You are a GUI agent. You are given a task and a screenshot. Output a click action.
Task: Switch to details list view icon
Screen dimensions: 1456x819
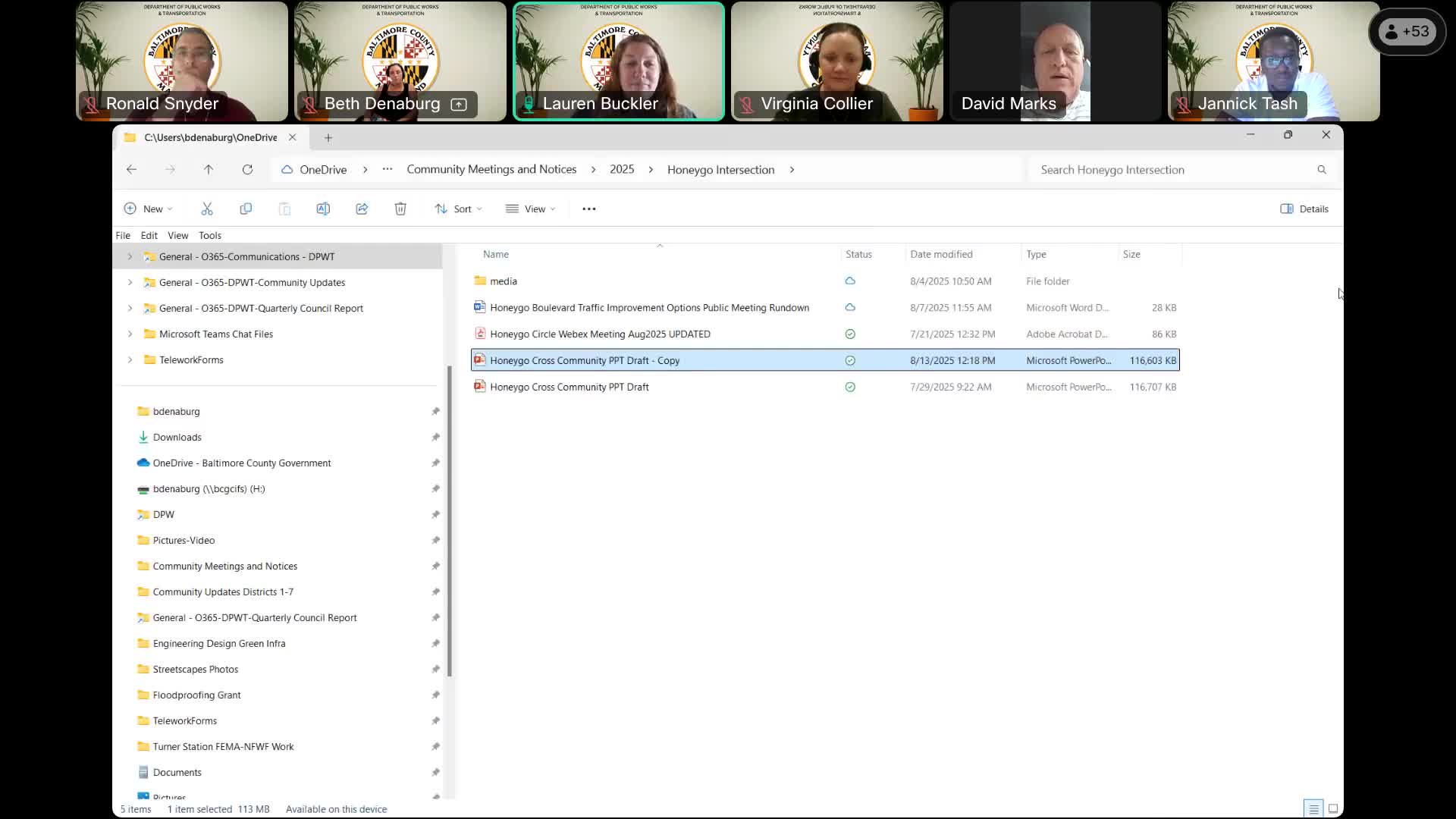coord(1313,808)
